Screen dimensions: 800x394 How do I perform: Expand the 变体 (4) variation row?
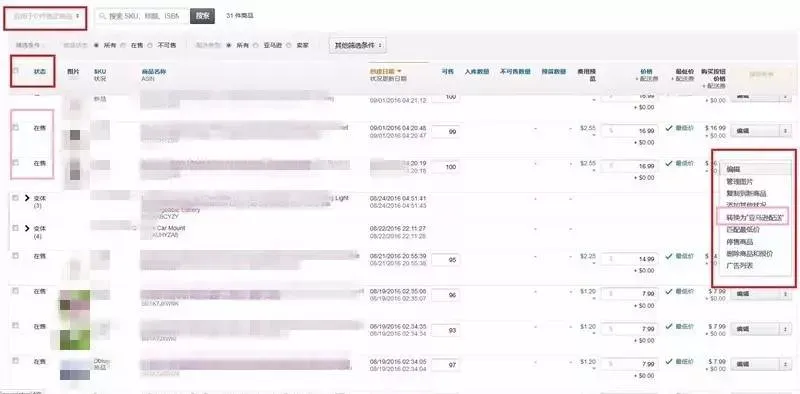27,228
